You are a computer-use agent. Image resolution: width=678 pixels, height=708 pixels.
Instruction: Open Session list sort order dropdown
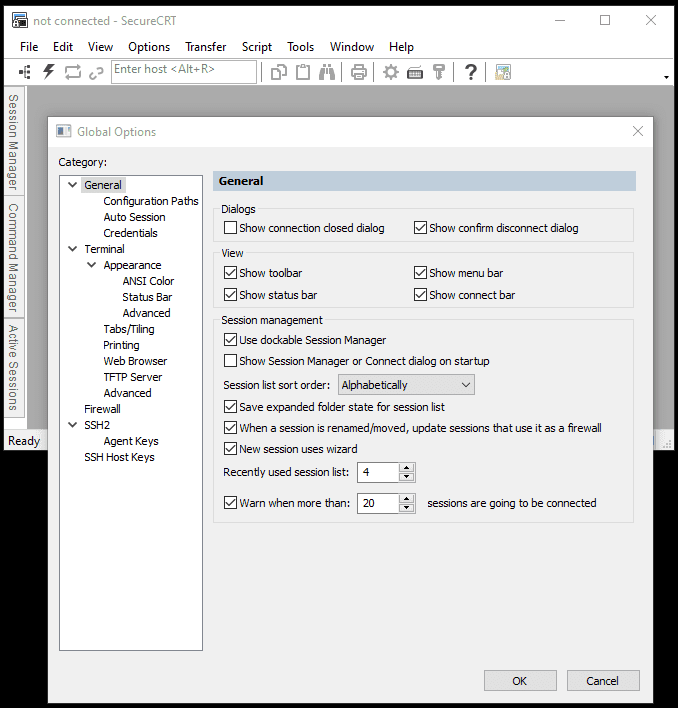(406, 385)
